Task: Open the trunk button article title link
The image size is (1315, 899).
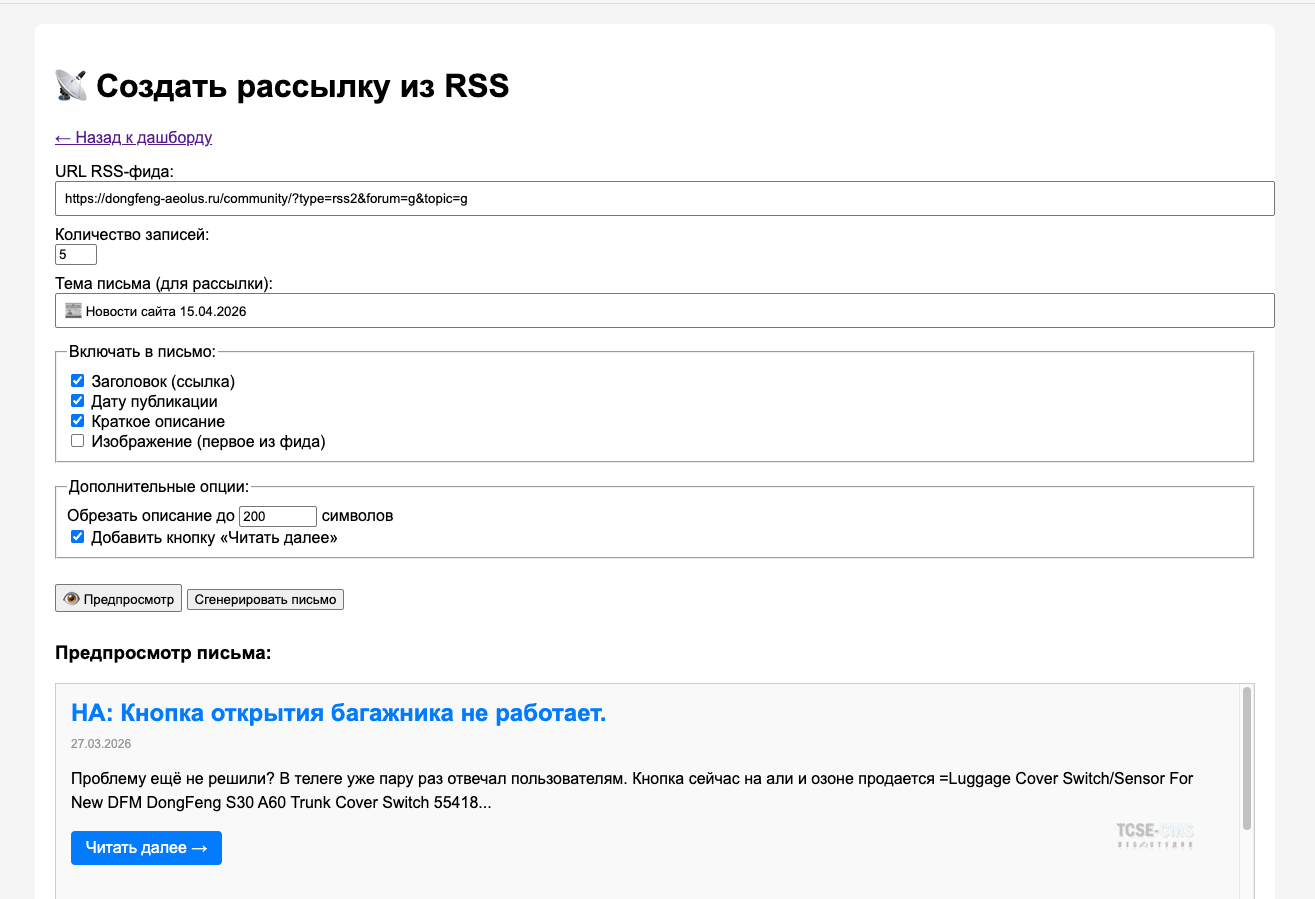Action: coord(338,713)
